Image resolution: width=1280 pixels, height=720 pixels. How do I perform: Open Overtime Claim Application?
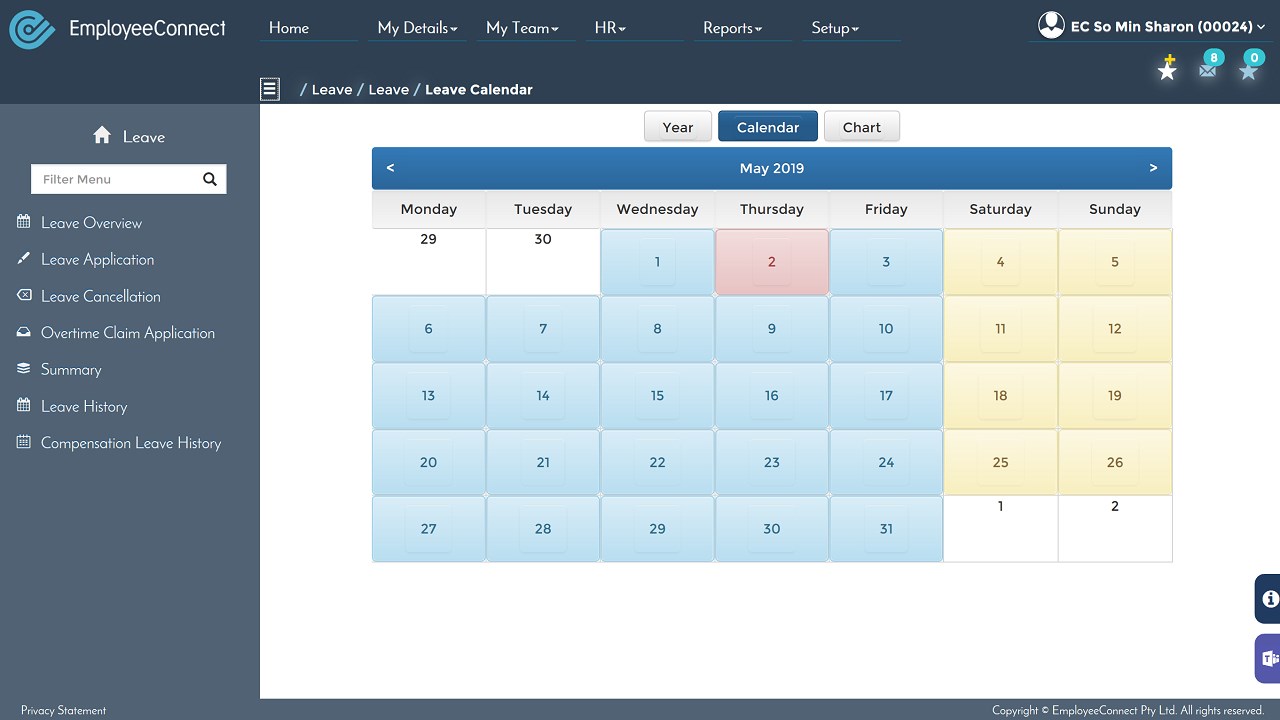(x=128, y=332)
